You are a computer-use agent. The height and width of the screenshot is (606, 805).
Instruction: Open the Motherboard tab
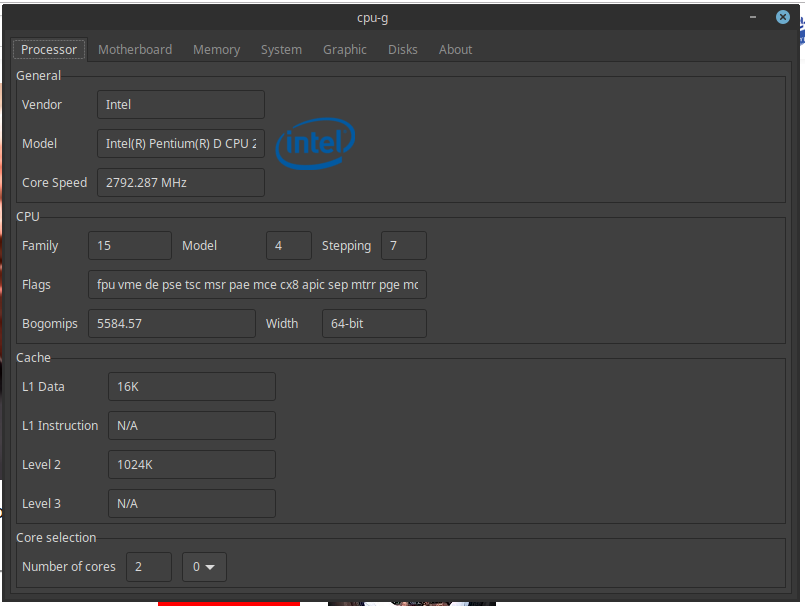pos(135,50)
